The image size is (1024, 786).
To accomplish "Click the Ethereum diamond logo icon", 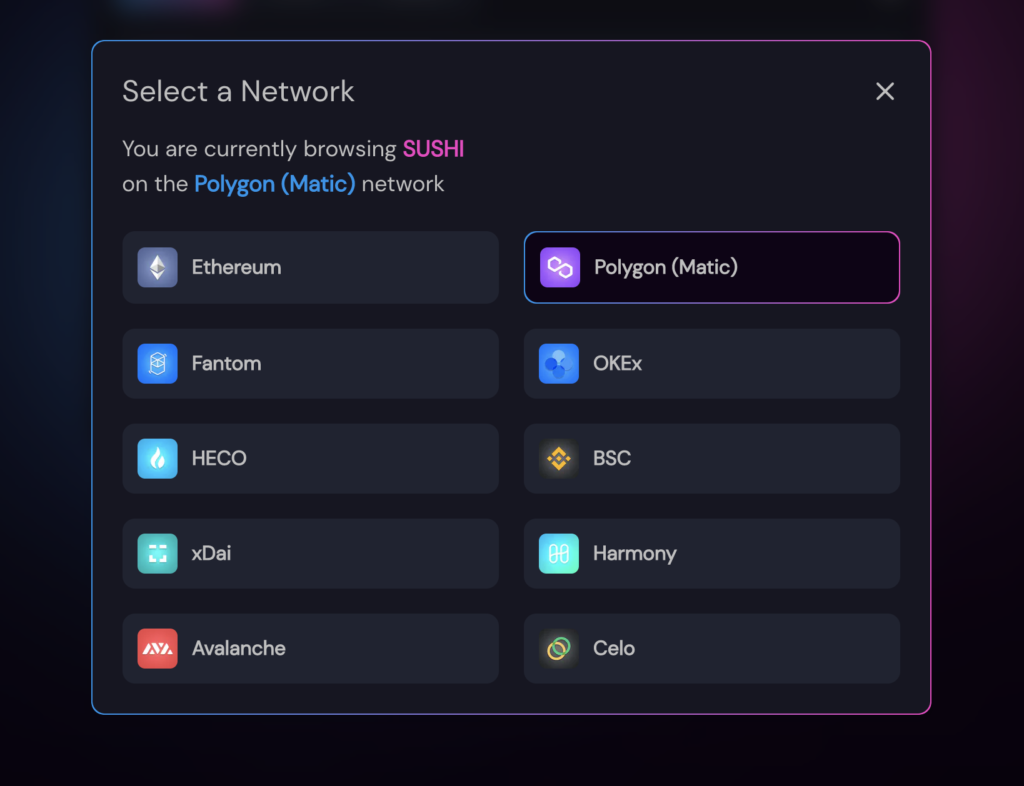I will pyautogui.click(x=157, y=267).
